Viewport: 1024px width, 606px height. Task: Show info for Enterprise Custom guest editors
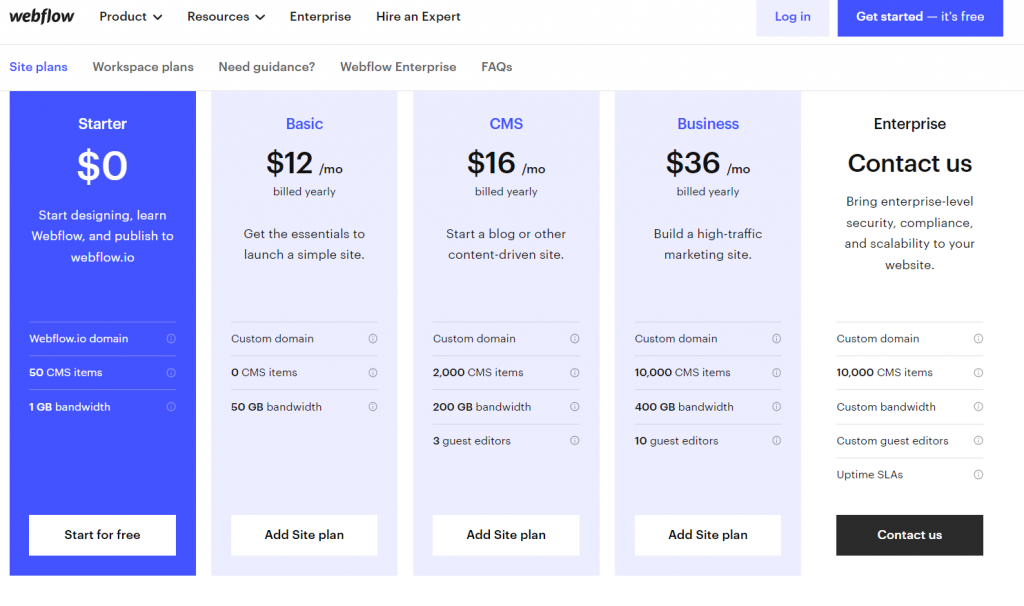978,441
